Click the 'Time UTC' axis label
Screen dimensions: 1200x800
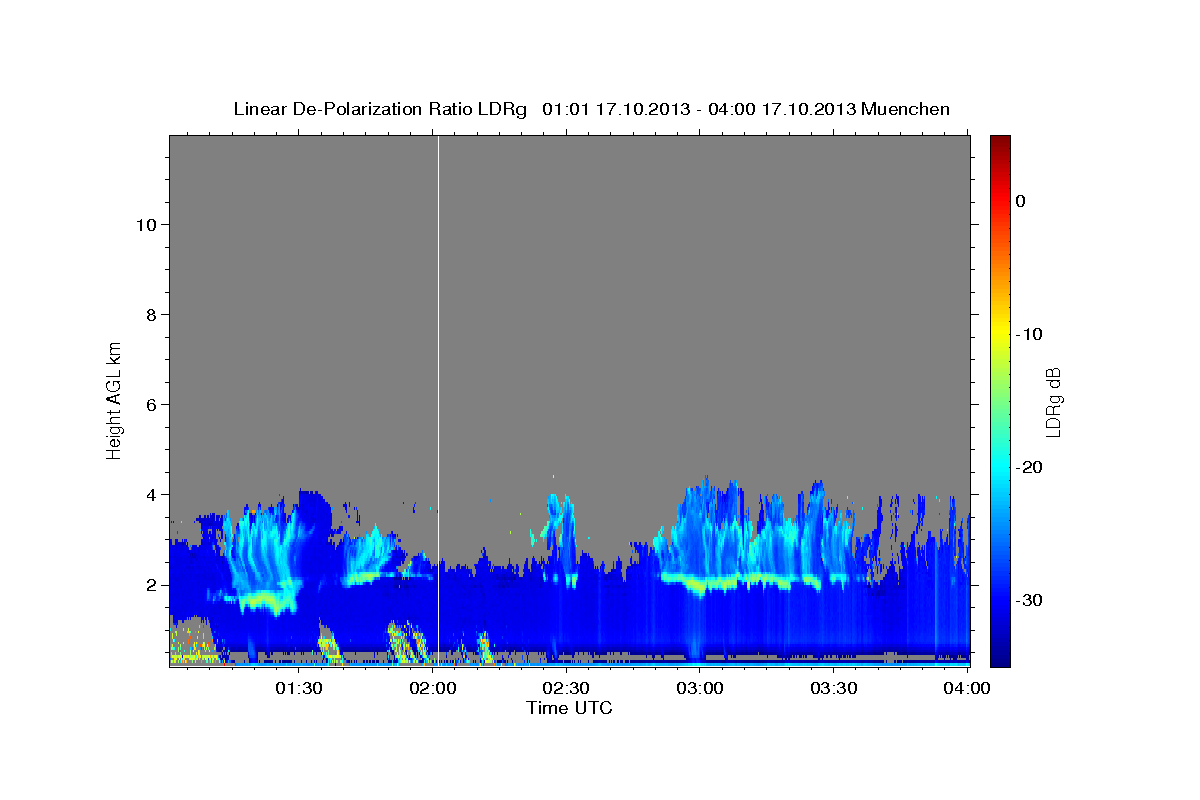click(569, 708)
